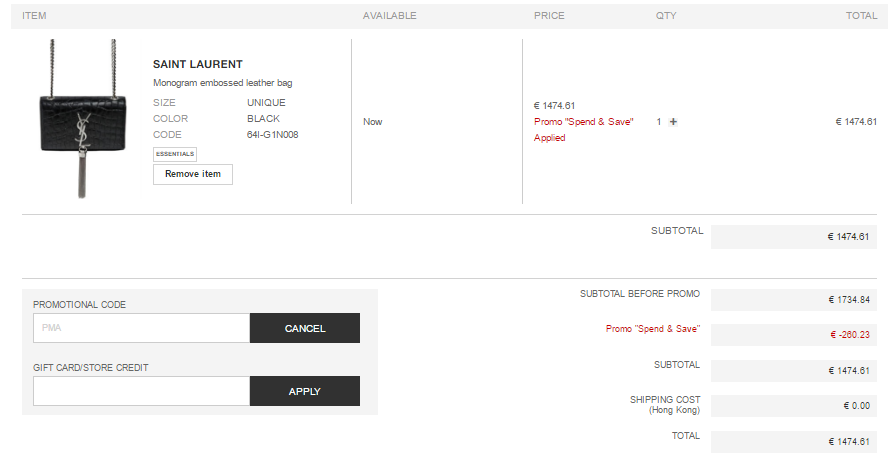Click the final TOTAL amount € 1474.61
Screen dimensions: 894x465
pyautogui.click(x=849, y=442)
